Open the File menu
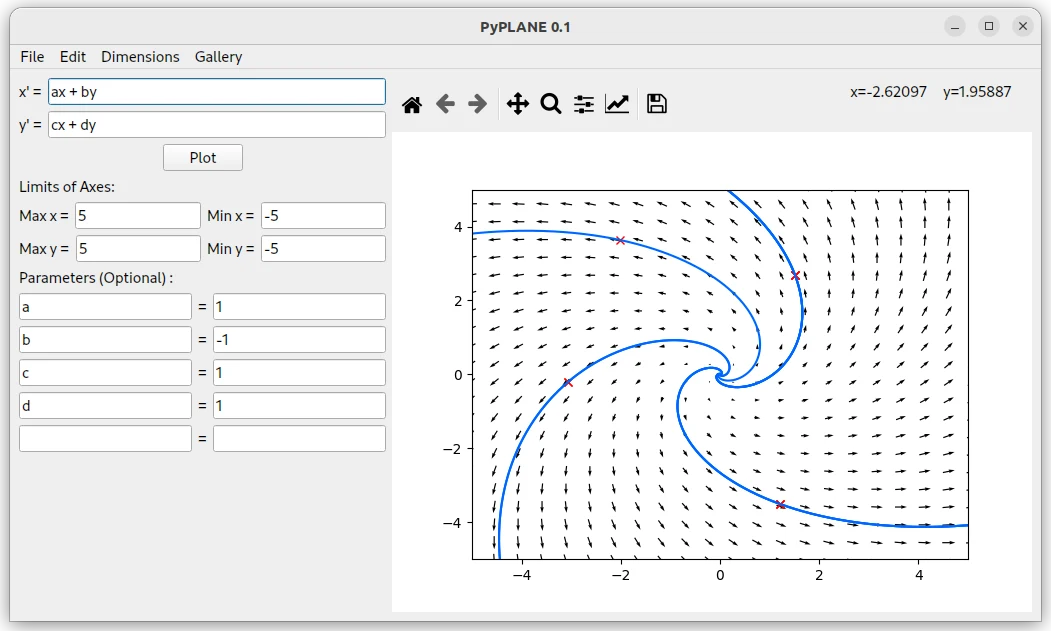The image size is (1051, 631). click(32, 57)
